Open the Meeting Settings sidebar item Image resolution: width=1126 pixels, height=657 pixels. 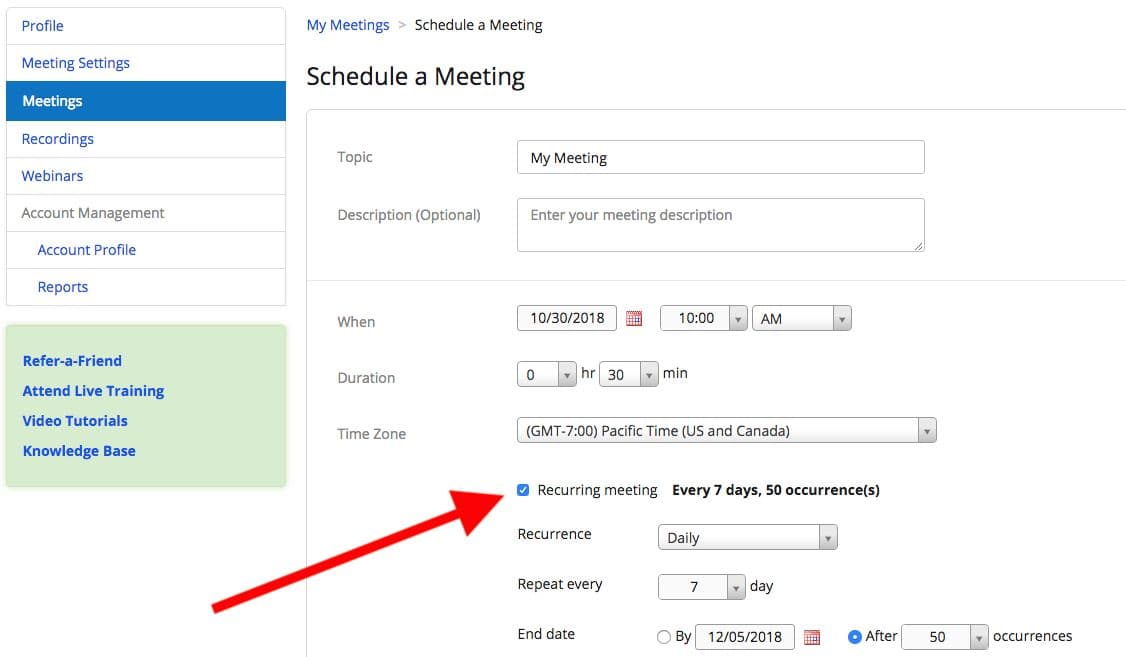(76, 63)
